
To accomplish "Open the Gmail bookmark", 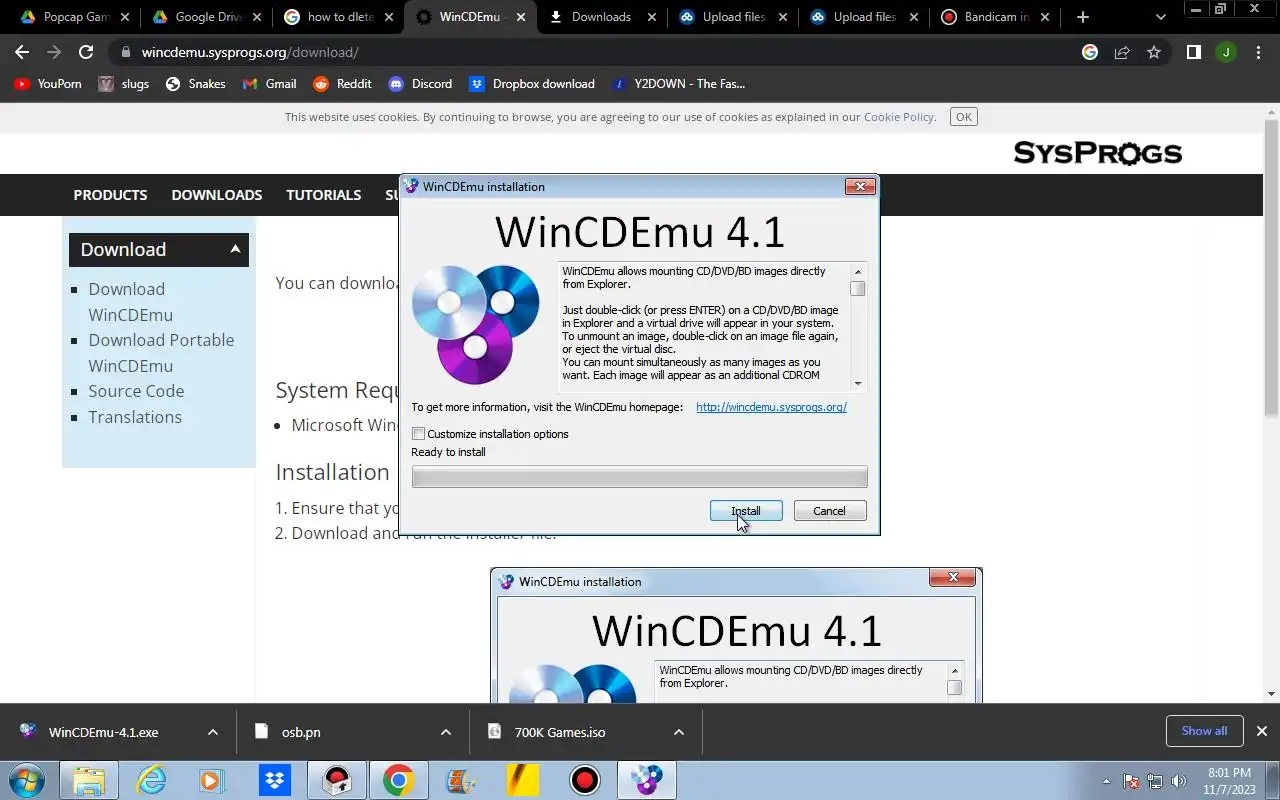I will coord(270,84).
